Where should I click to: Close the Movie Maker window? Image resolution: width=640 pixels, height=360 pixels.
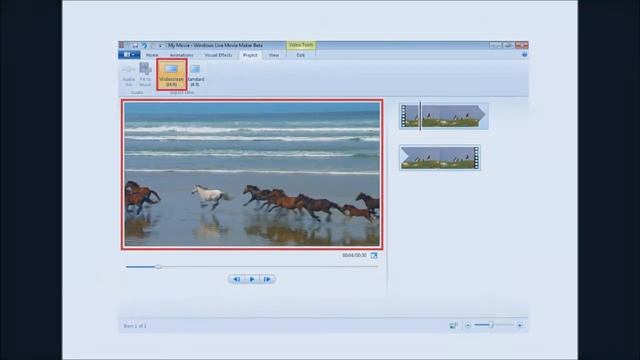point(522,45)
